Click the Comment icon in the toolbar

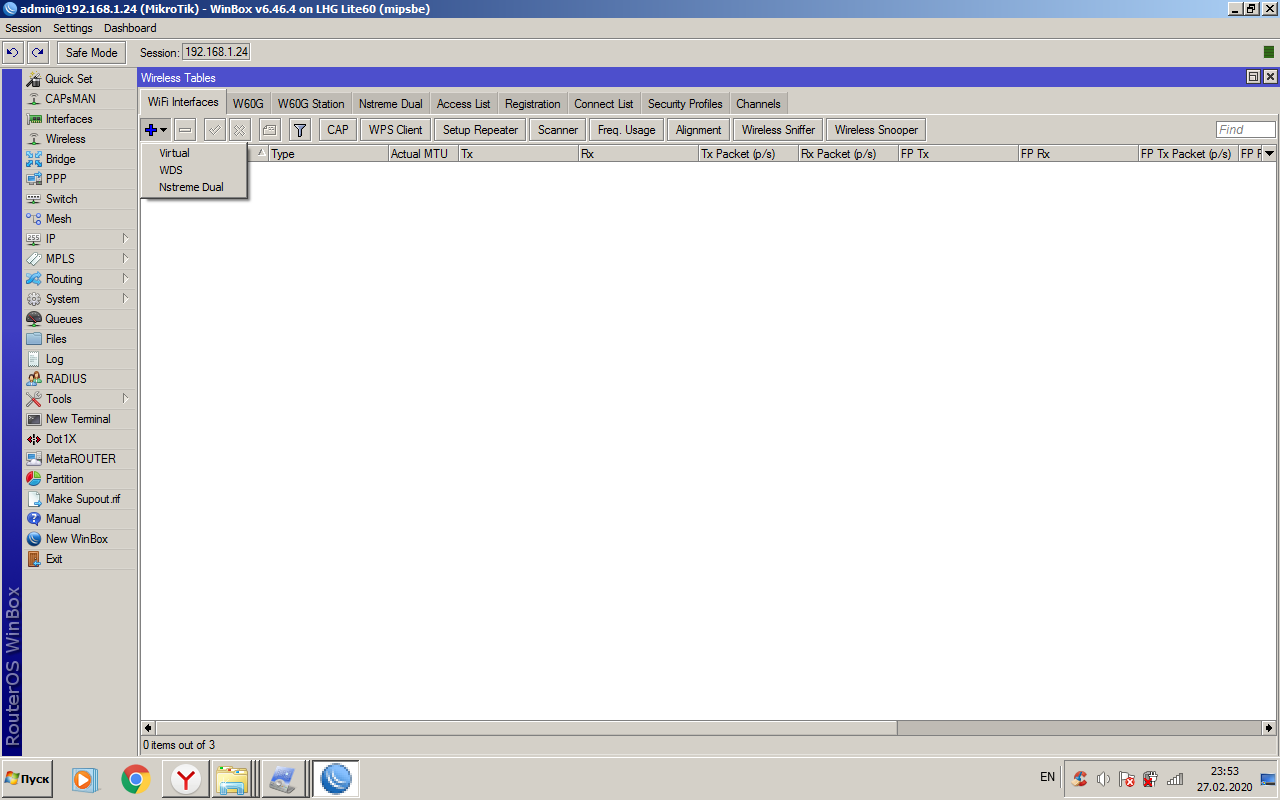(269, 130)
